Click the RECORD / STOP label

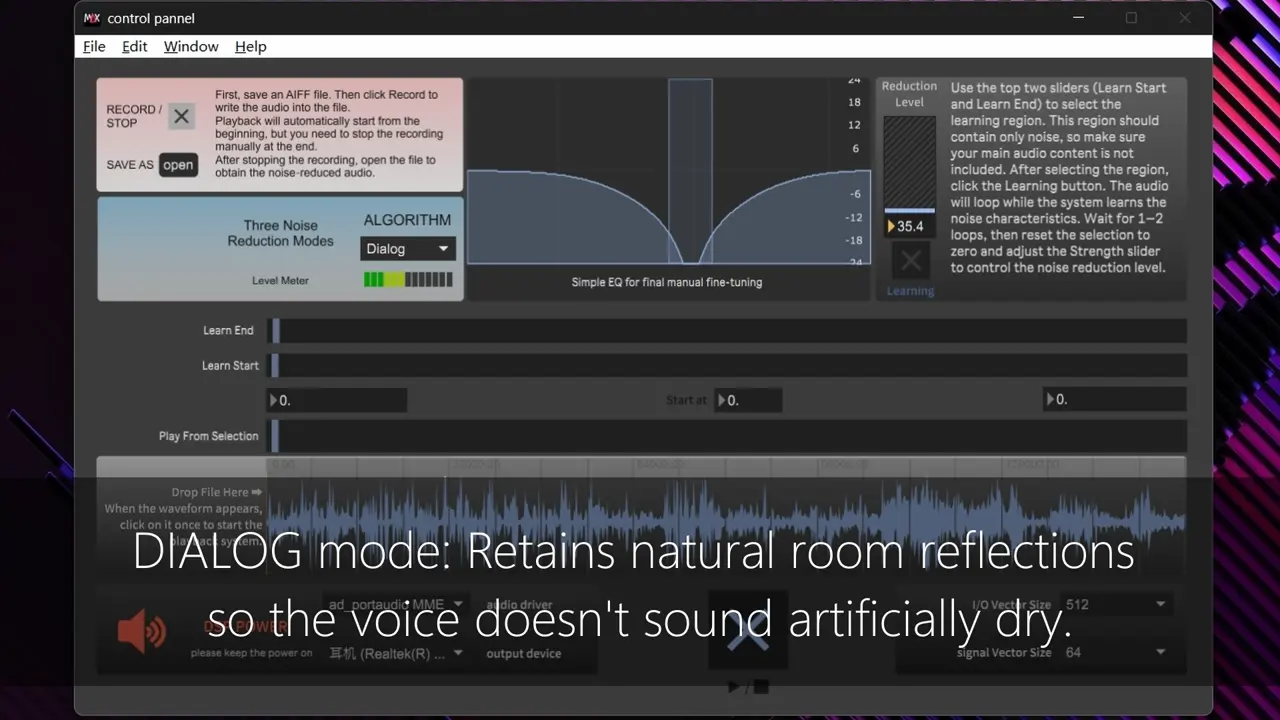point(132,116)
